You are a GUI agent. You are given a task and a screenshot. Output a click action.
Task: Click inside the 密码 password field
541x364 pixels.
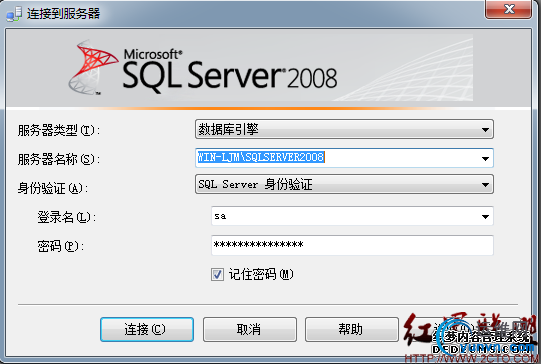pyautogui.click(x=352, y=245)
